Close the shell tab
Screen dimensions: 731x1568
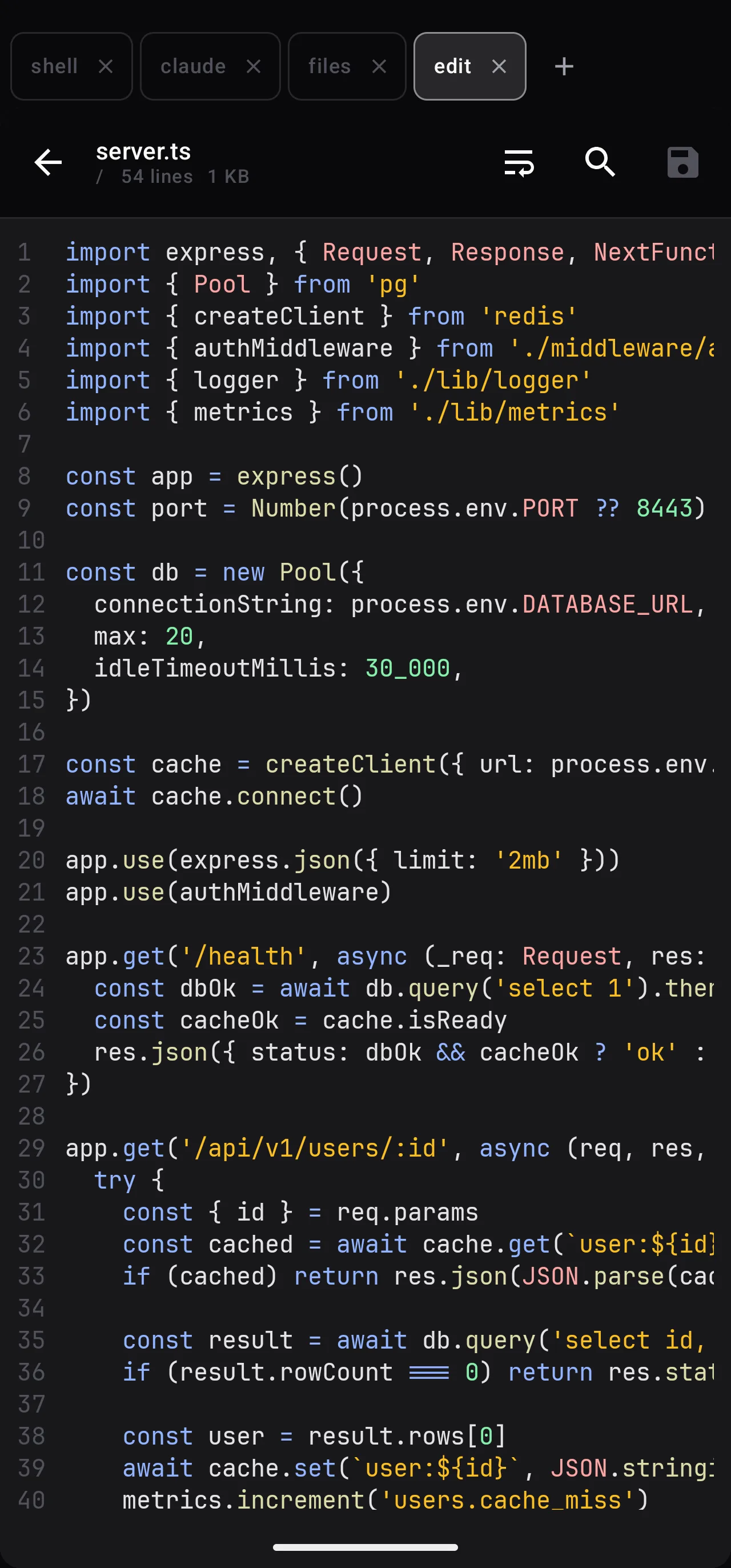point(106,66)
